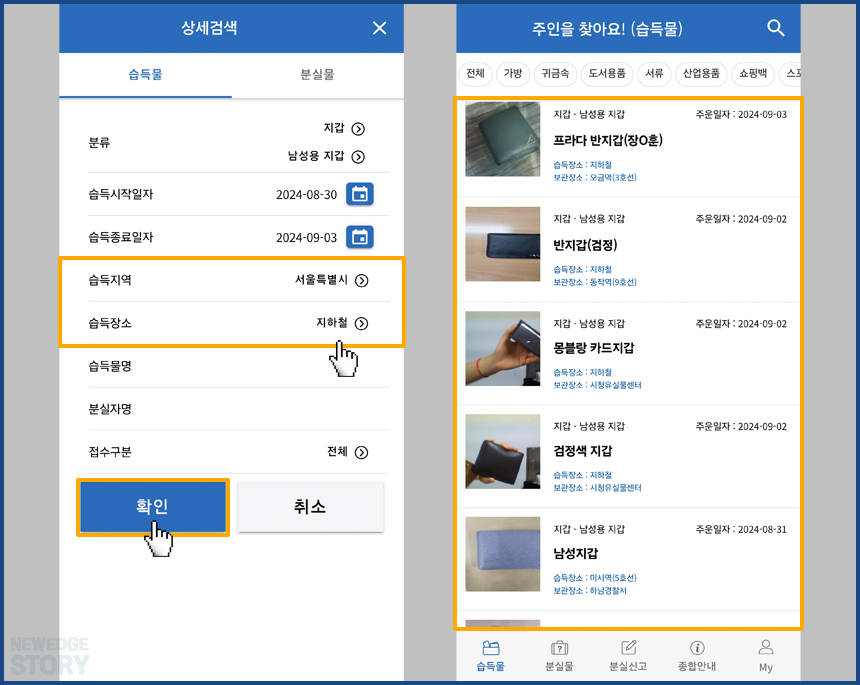Open search with the magnifier icon
This screenshot has width=860, height=685.
(x=777, y=29)
